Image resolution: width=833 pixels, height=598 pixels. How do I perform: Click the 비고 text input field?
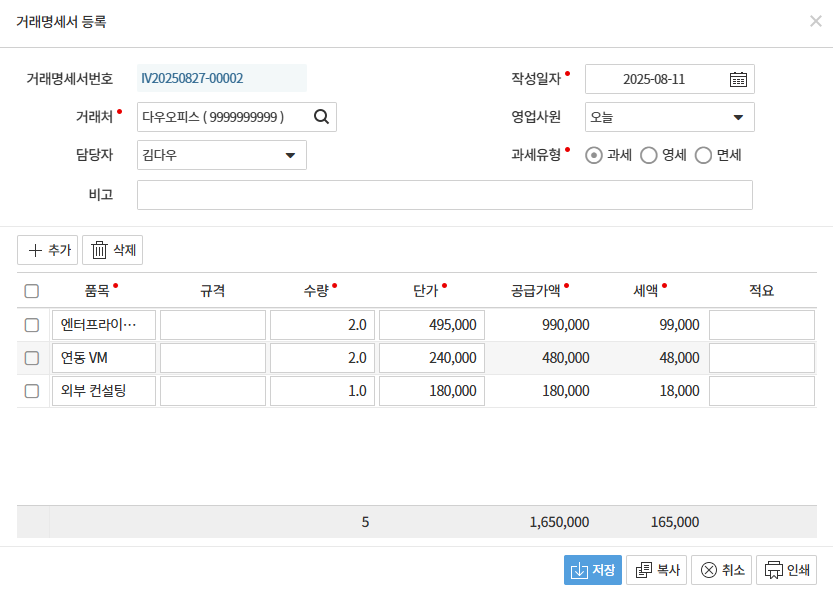[444, 195]
